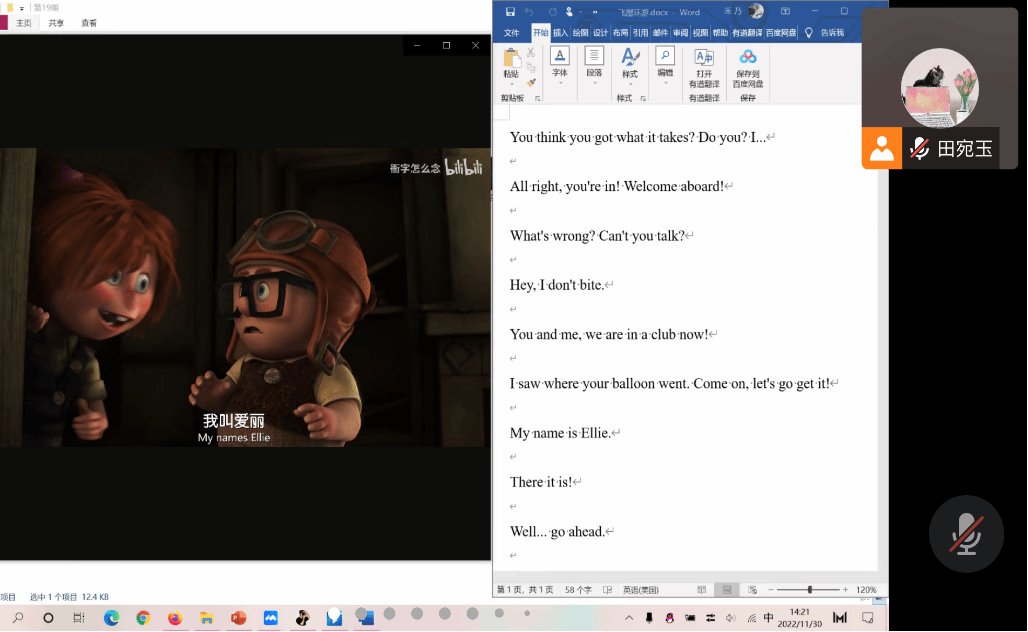Toggle the large microphone mute button
The image size is (1028, 632).
[966, 534]
